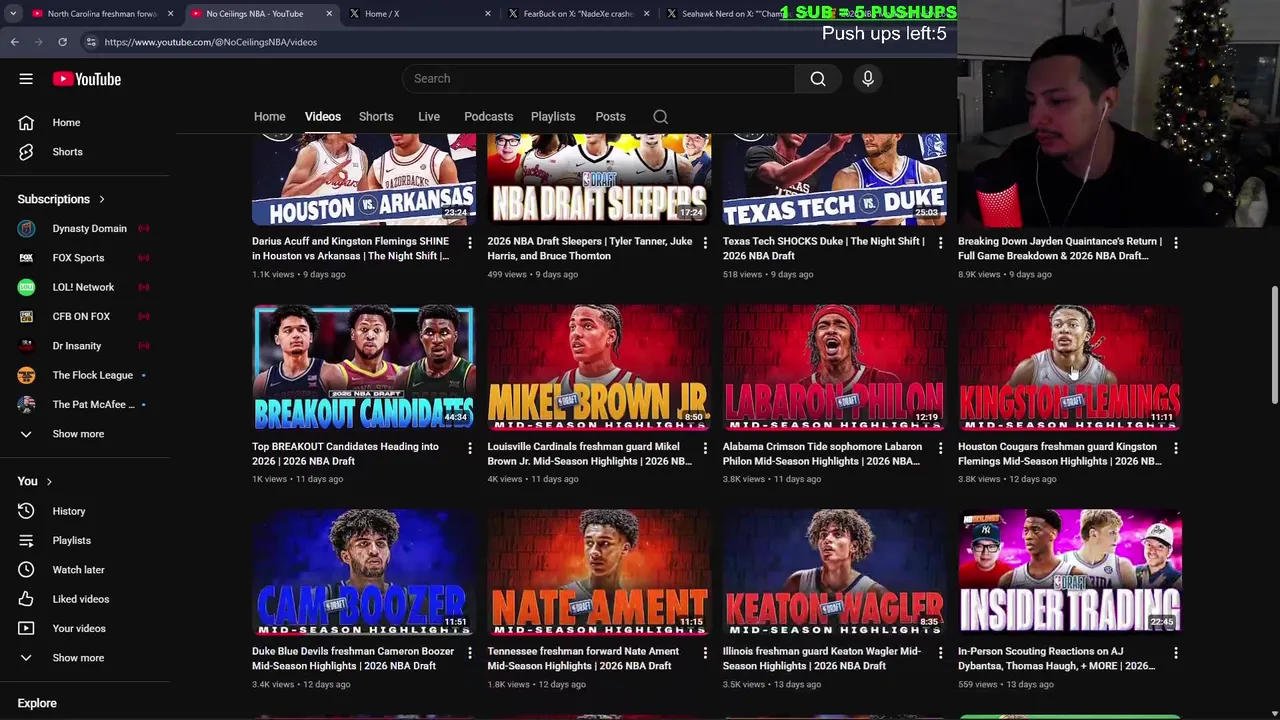Switch to channel Home tab
Screen dimensions: 1280x720
pyautogui.click(x=269, y=117)
